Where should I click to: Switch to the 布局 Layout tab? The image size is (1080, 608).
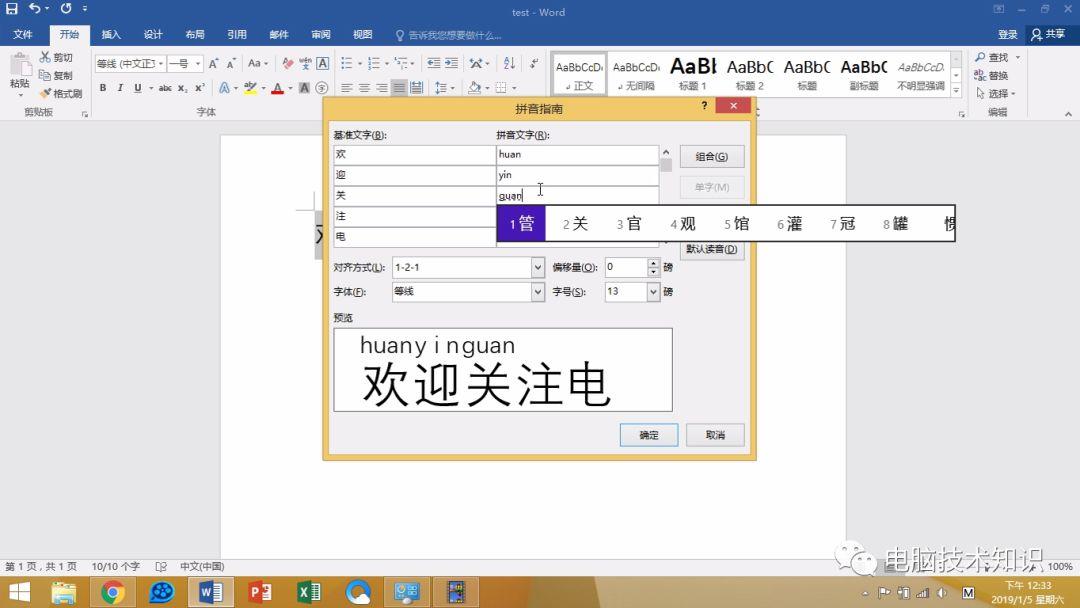pos(195,34)
